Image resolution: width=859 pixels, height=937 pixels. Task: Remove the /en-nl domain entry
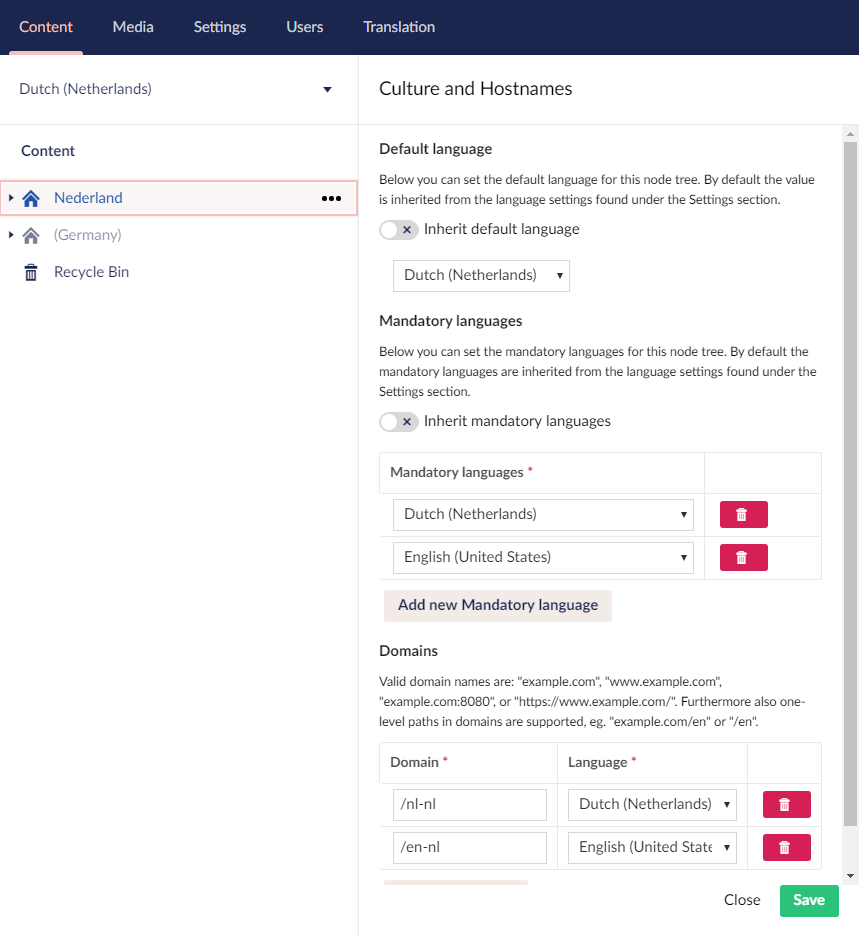(786, 847)
